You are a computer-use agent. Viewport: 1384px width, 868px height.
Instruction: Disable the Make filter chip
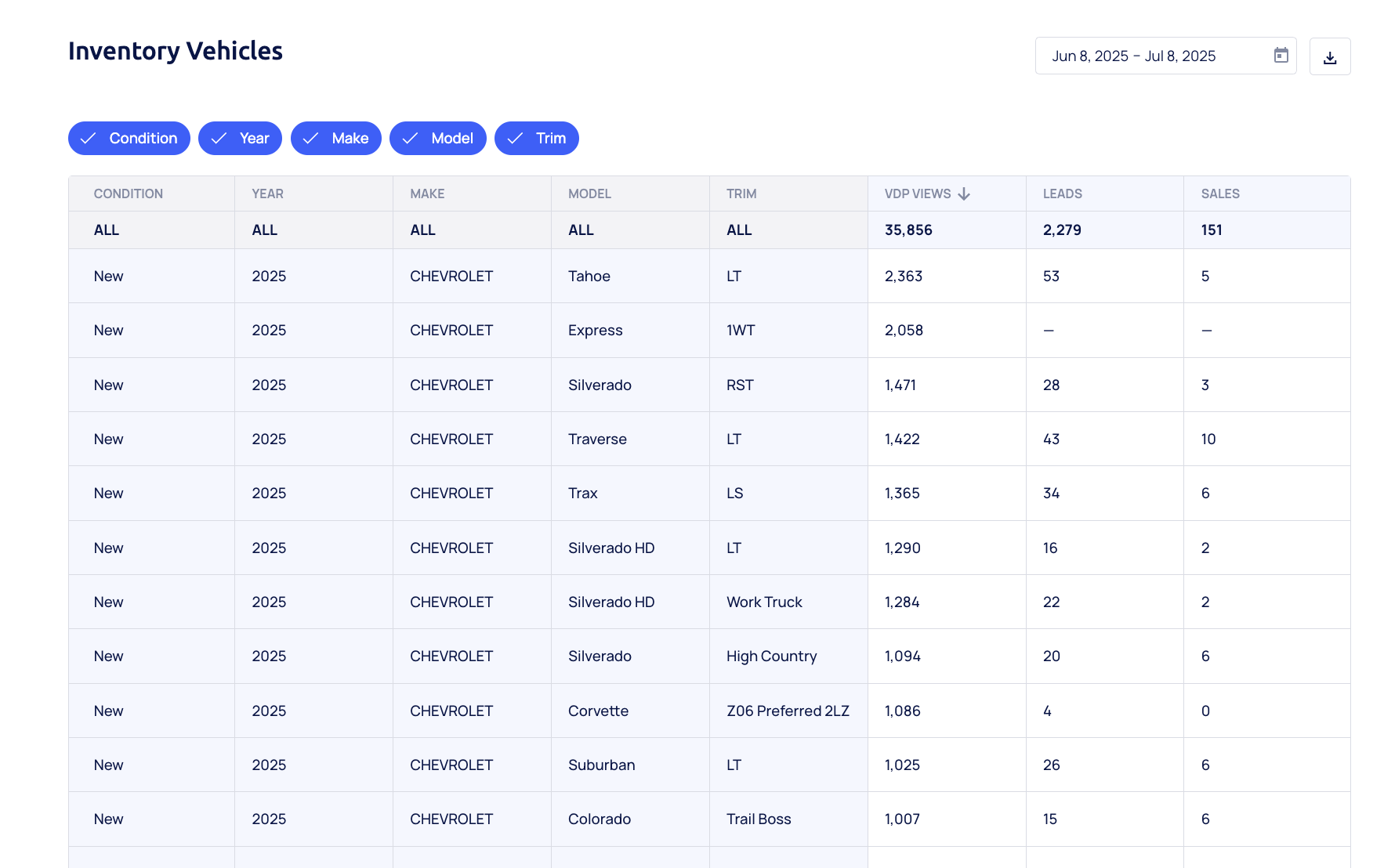(335, 139)
